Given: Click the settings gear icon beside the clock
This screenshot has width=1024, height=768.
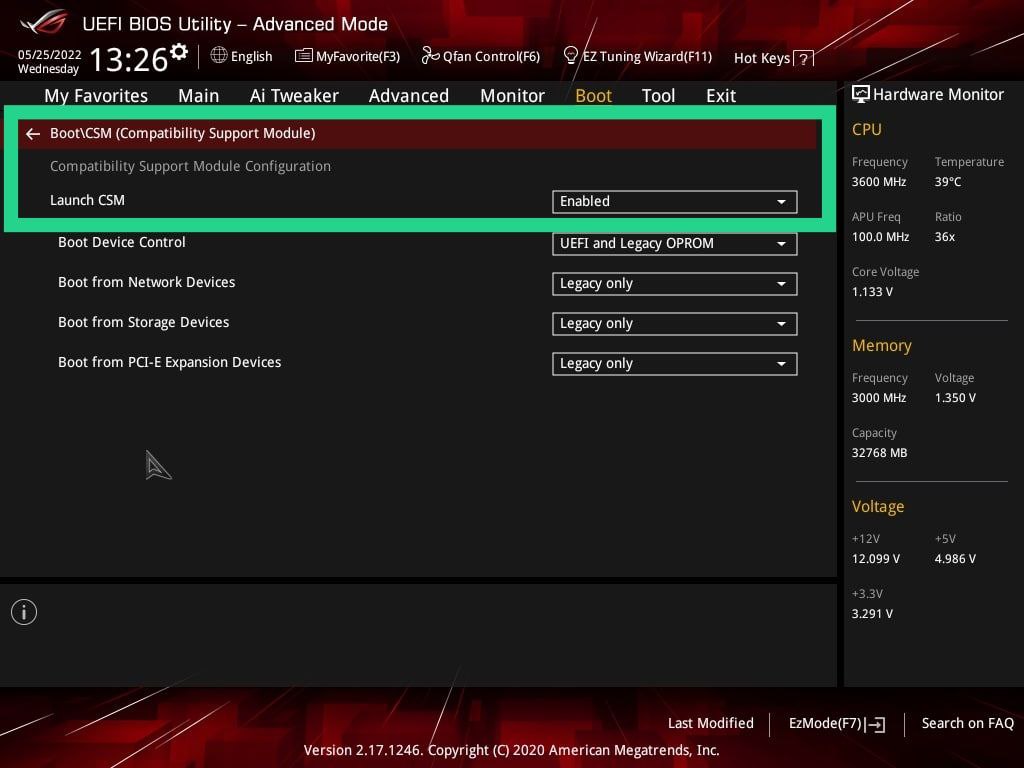Looking at the screenshot, I should pyautogui.click(x=179, y=51).
